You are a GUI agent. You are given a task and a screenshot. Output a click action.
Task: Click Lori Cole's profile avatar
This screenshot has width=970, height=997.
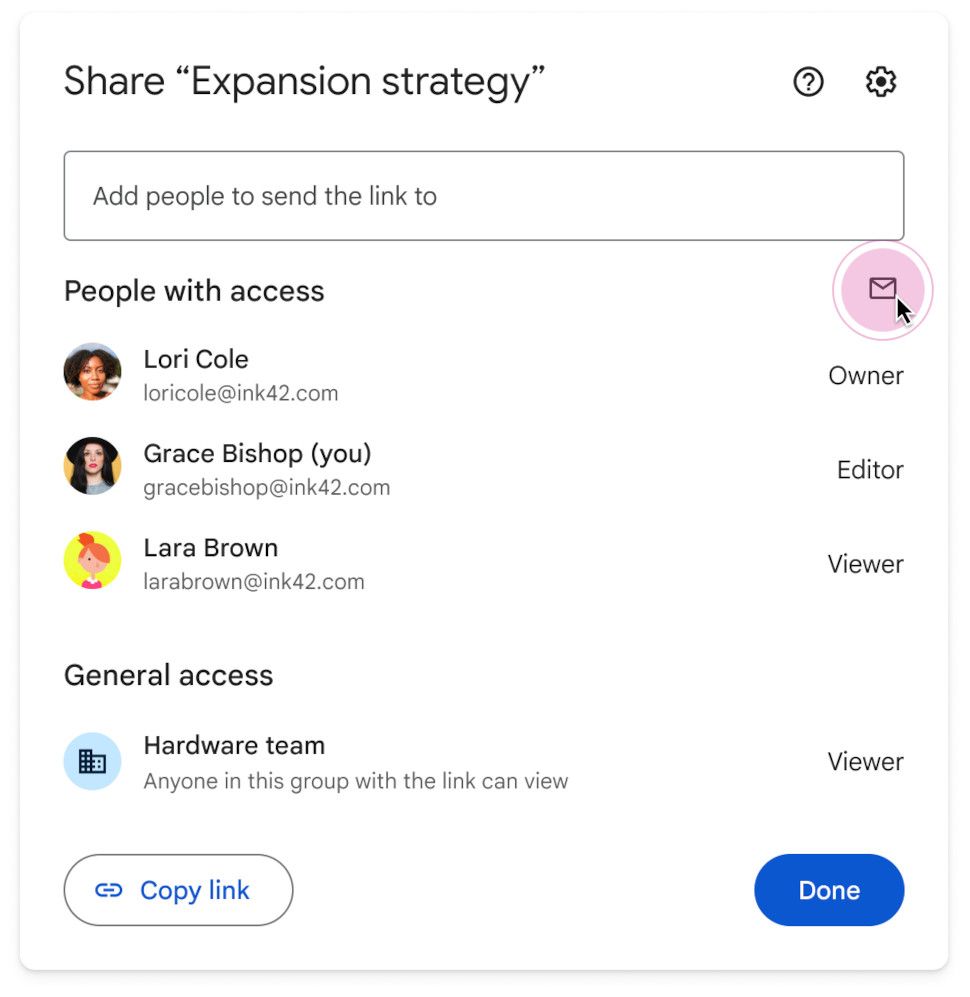92,371
